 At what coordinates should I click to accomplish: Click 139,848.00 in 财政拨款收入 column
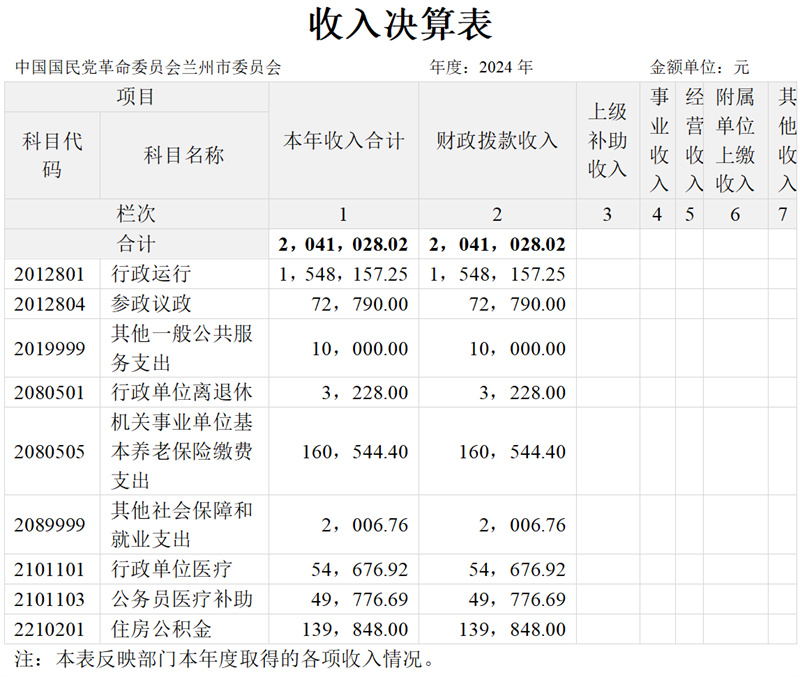coord(513,630)
